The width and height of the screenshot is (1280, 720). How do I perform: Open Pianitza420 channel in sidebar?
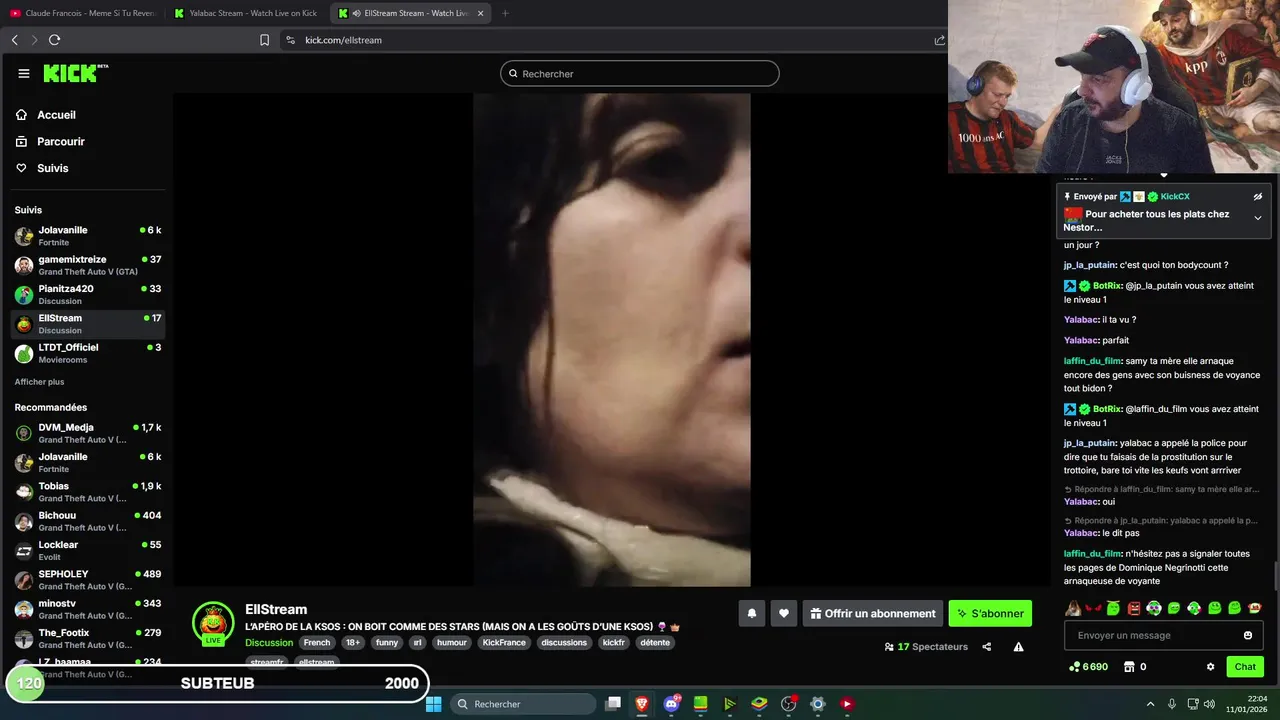(88, 294)
